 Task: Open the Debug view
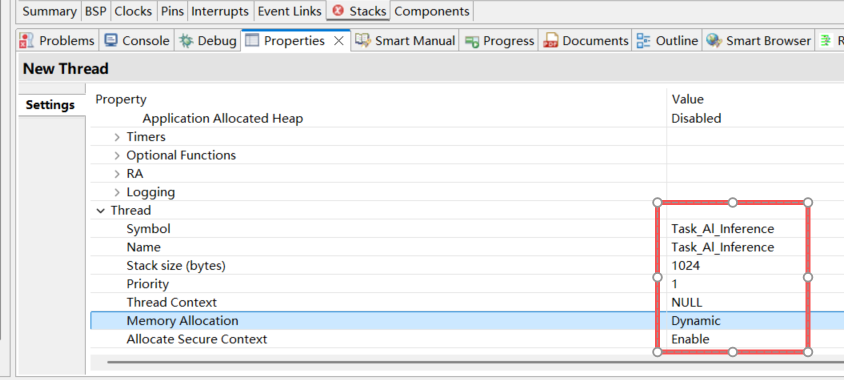pyautogui.click(x=208, y=40)
